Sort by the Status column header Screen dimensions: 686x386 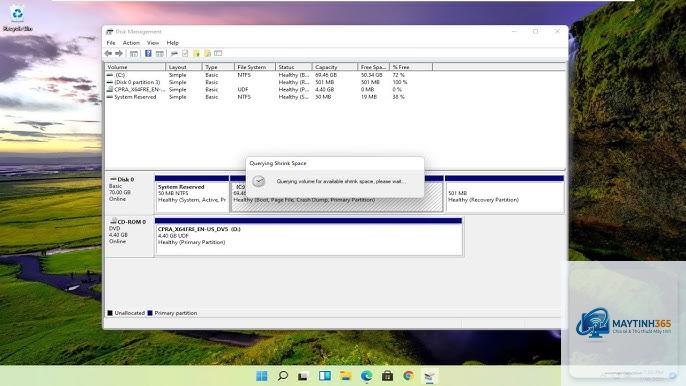coord(294,67)
